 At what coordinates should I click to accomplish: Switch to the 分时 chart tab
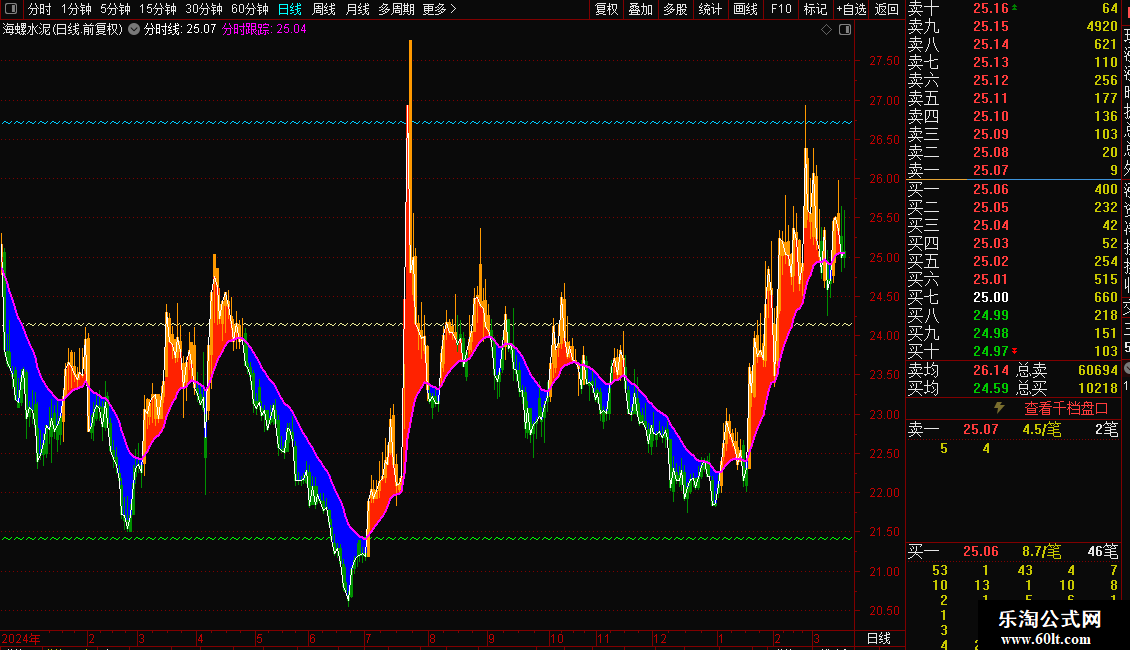[39, 9]
